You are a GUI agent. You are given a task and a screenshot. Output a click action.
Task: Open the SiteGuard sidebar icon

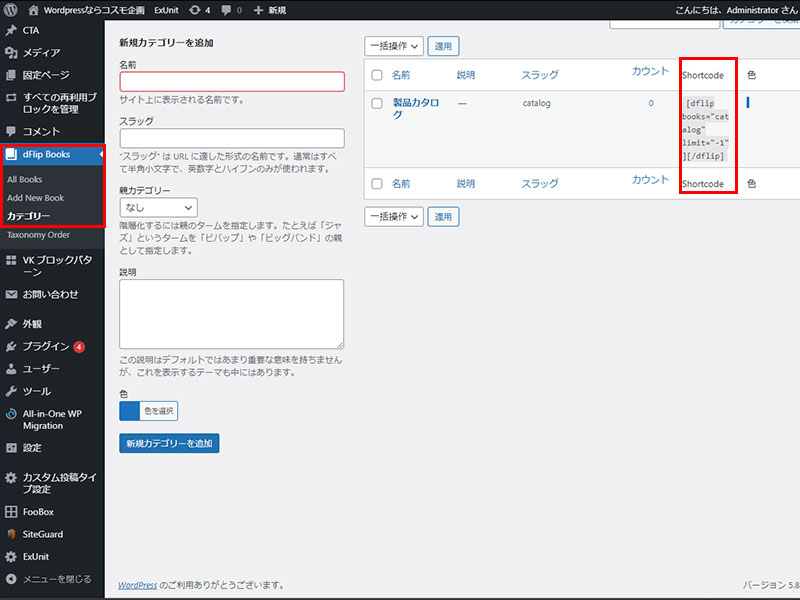tap(11, 534)
